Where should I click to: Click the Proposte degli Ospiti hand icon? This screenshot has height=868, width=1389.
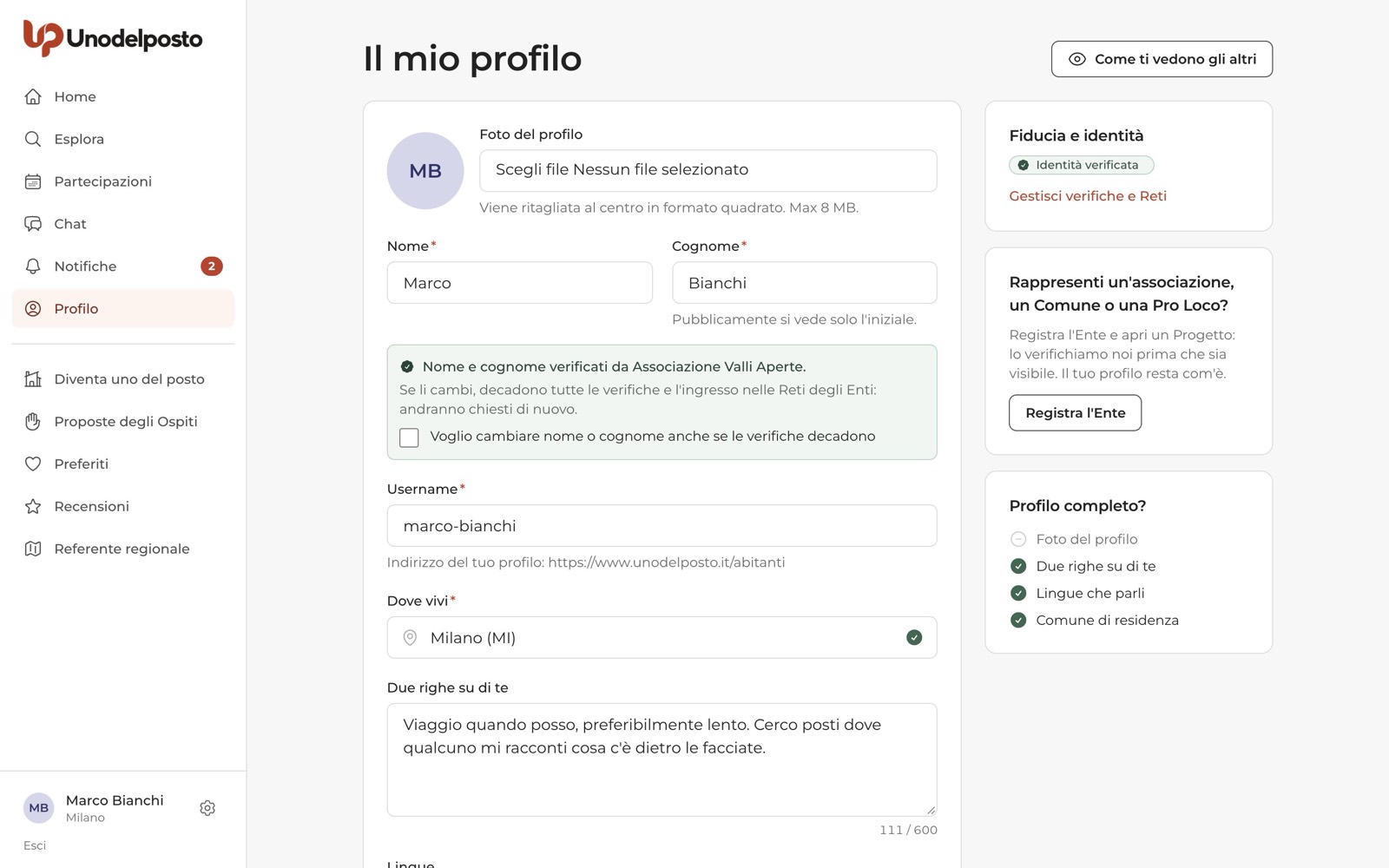(x=33, y=422)
